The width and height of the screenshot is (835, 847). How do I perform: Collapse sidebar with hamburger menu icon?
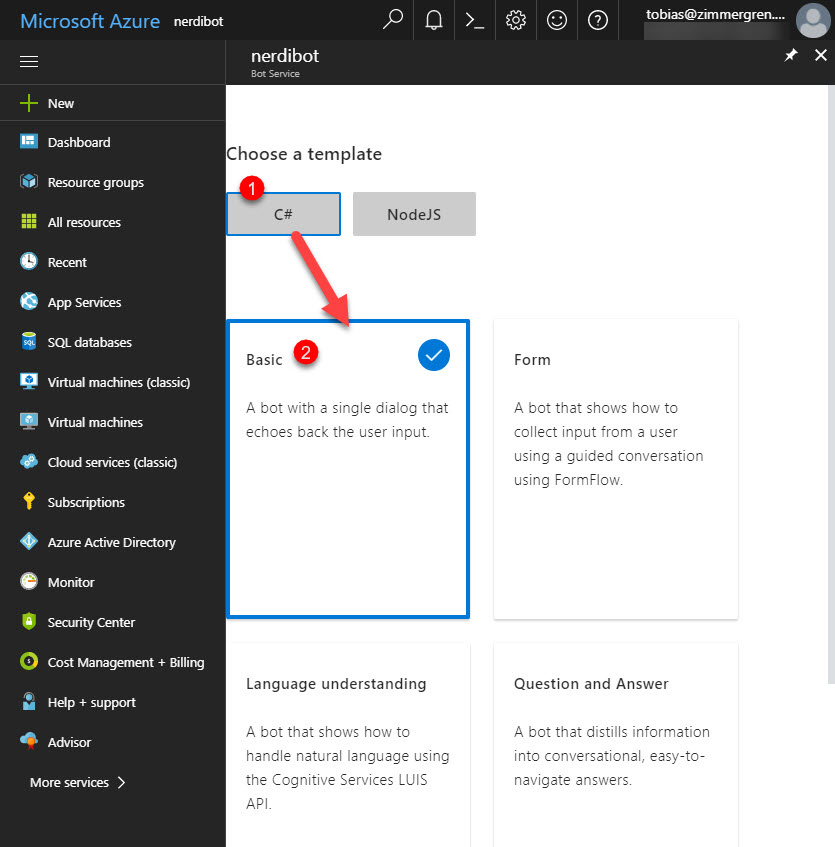(29, 62)
